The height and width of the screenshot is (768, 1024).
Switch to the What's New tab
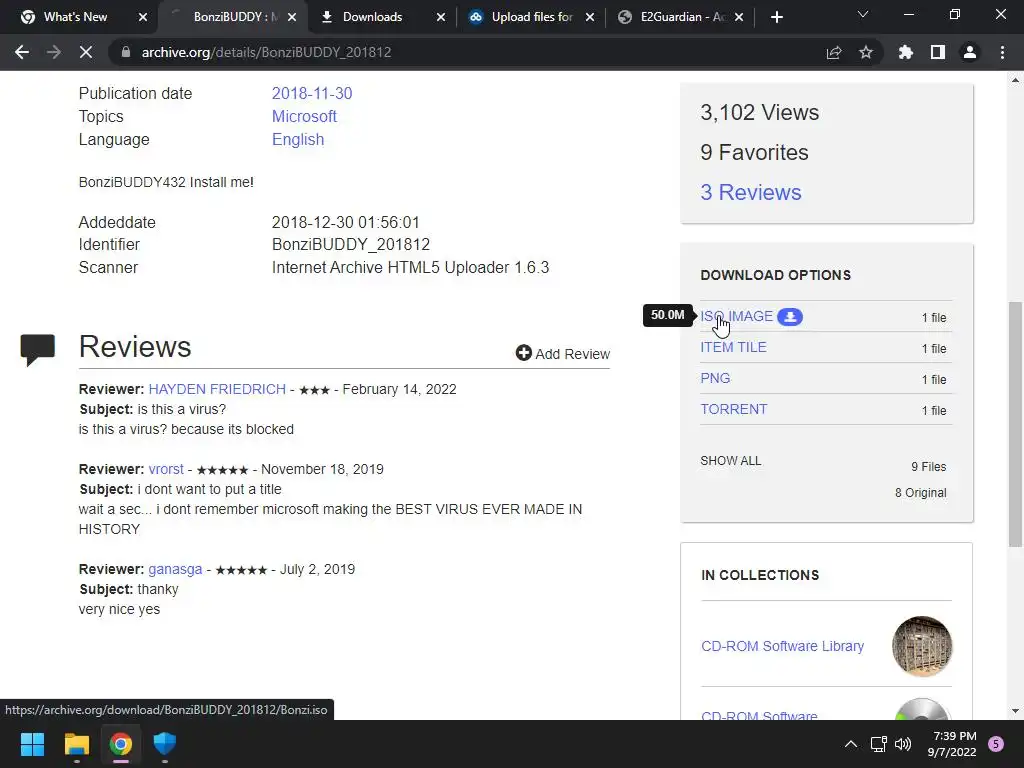pyautogui.click(x=75, y=17)
